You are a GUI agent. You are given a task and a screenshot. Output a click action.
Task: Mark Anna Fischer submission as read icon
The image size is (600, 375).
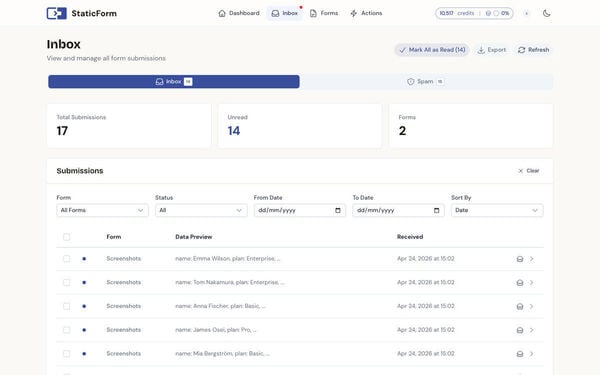click(x=520, y=307)
